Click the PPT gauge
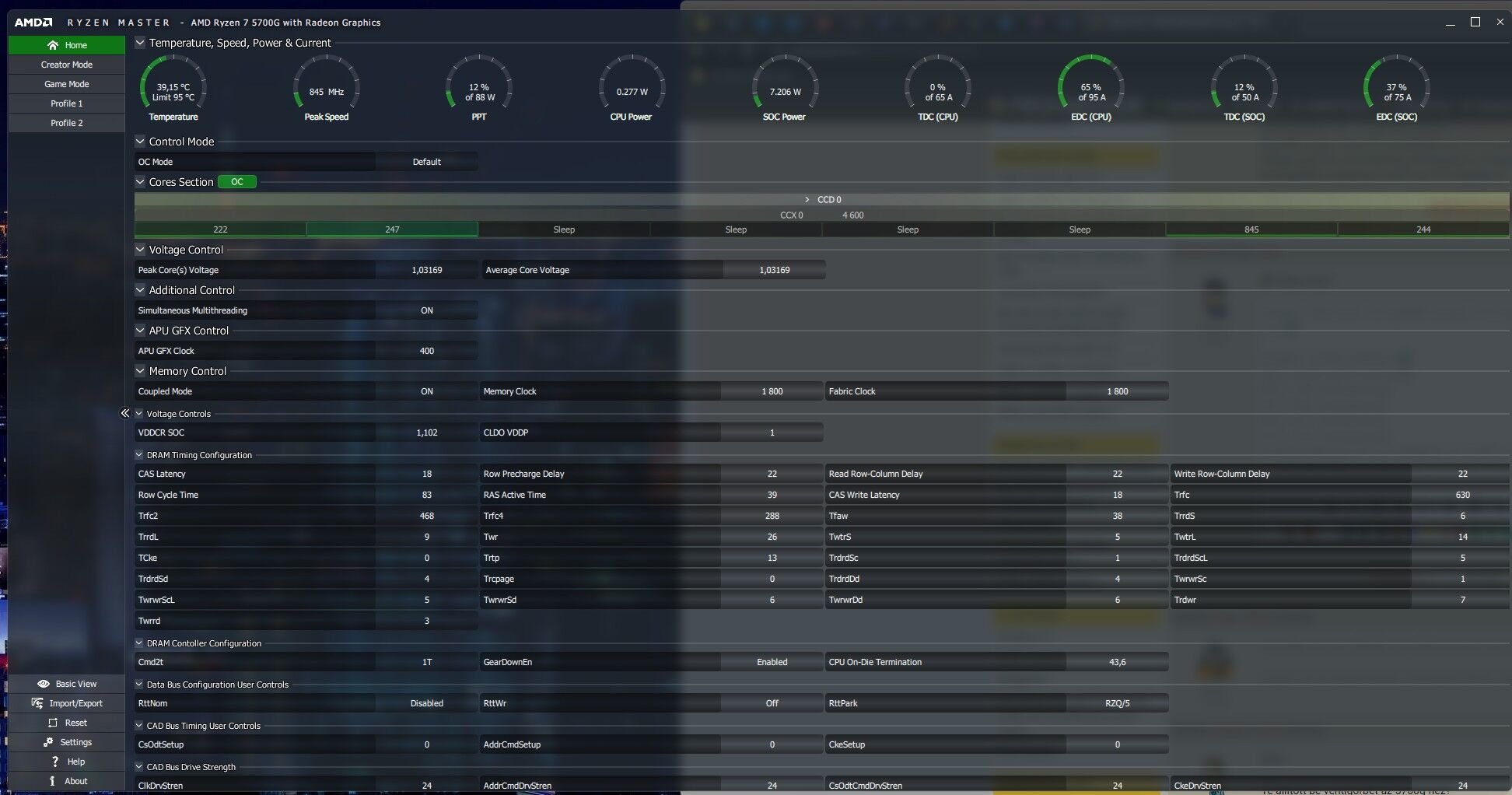1512x795 pixels. pyautogui.click(x=479, y=89)
